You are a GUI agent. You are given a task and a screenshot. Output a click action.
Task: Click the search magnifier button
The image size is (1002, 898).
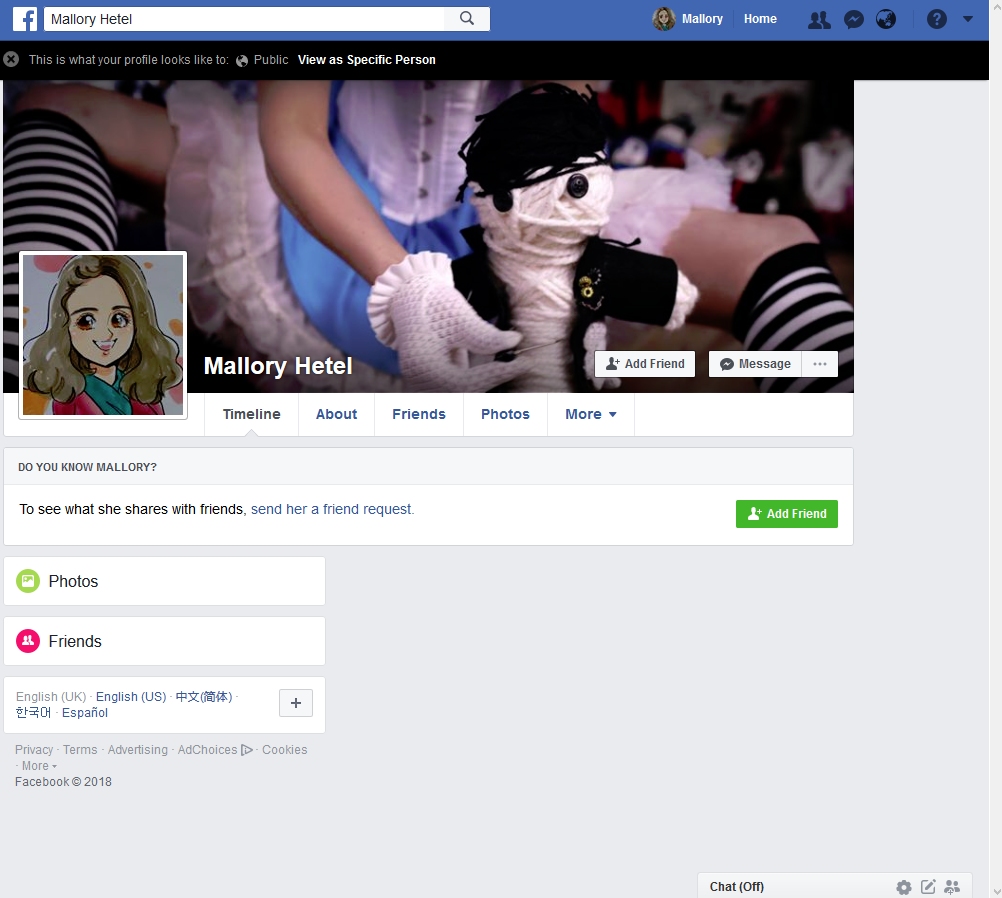click(x=467, y=19)
